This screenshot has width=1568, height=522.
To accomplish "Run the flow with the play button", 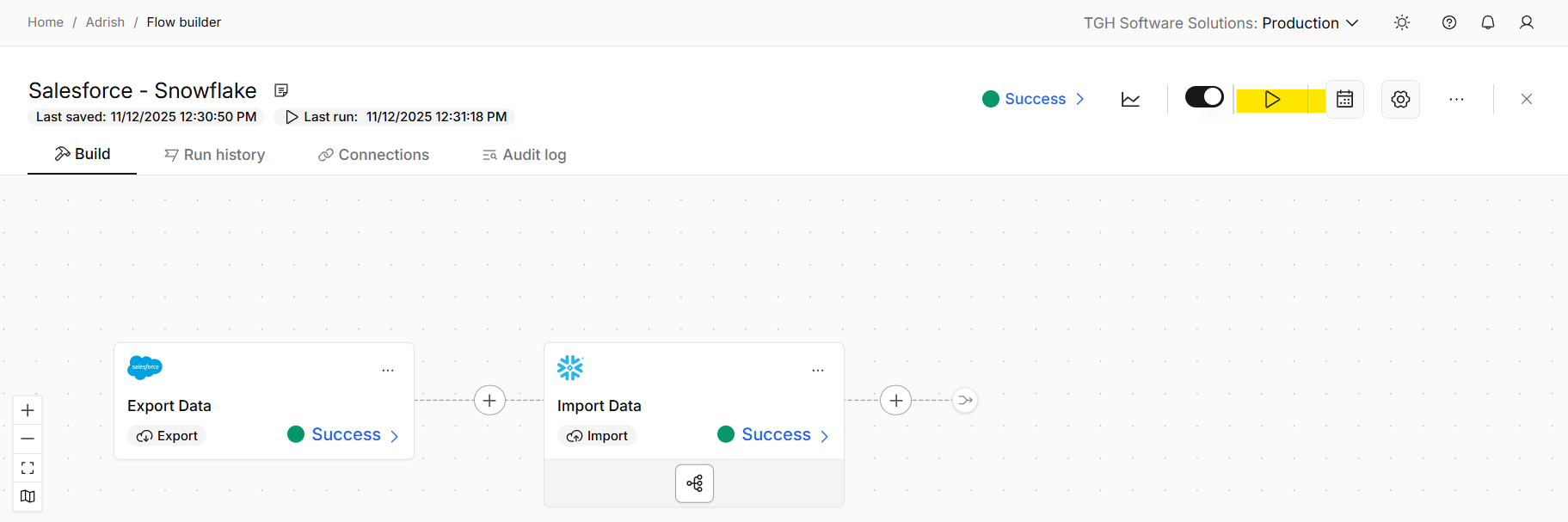I will tap(1272, 100).
